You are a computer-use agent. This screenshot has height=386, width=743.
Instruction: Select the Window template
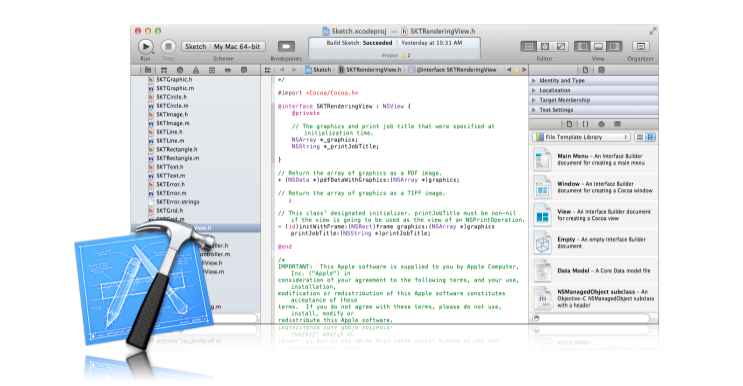click(x=593, y=187)
